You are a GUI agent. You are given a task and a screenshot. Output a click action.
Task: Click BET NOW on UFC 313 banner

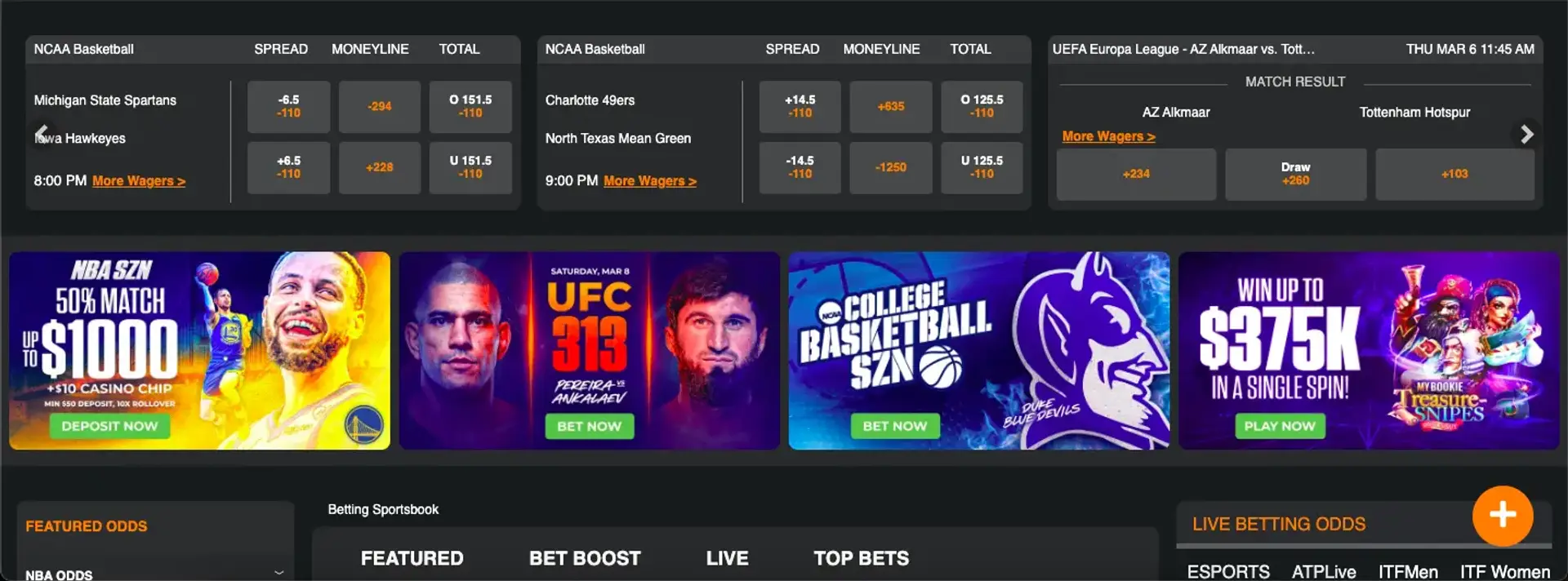[x=589, y=426]
